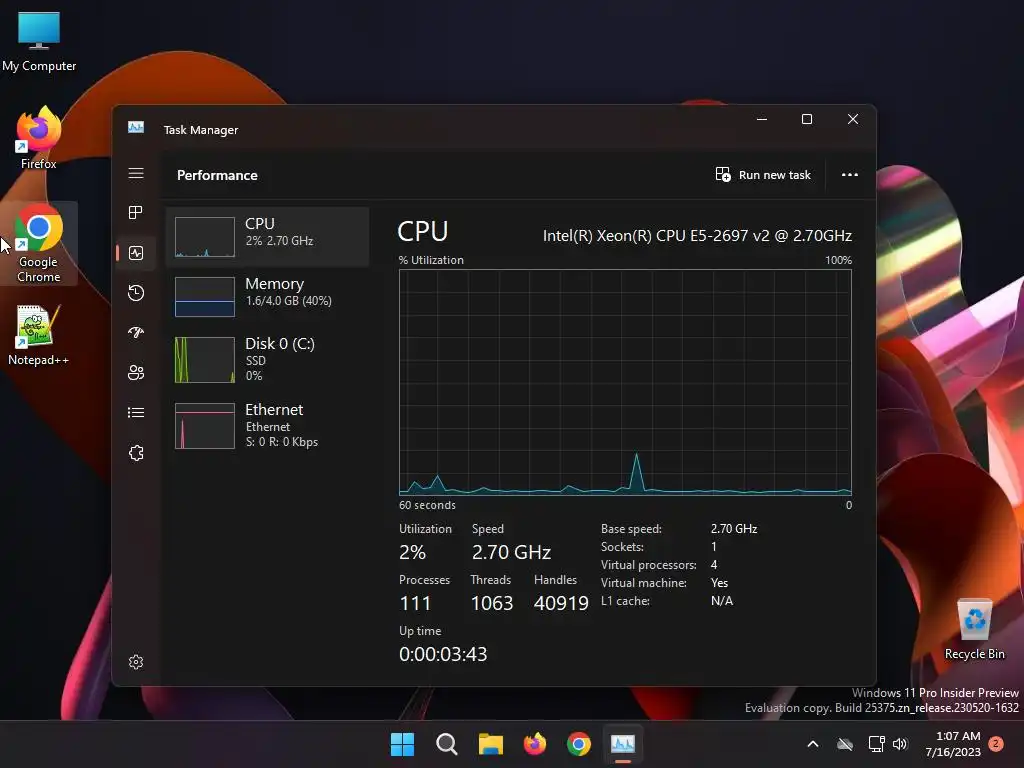Screen dimensions: 1024x768
Task: Select the Disk 0 (C:) performance item
Action: tap(267, 359)
